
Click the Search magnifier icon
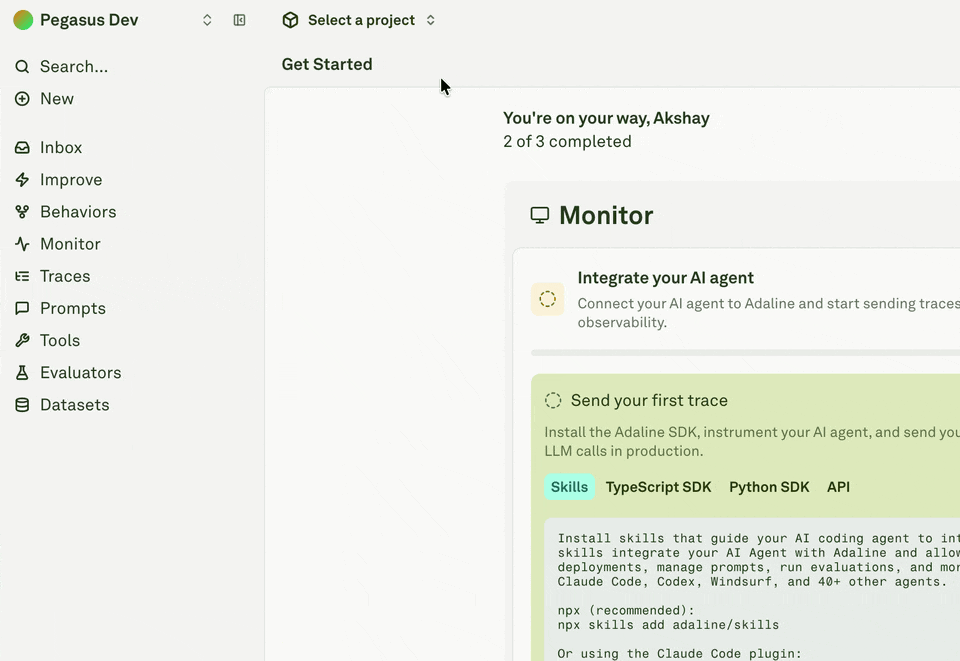click(22, 67)
